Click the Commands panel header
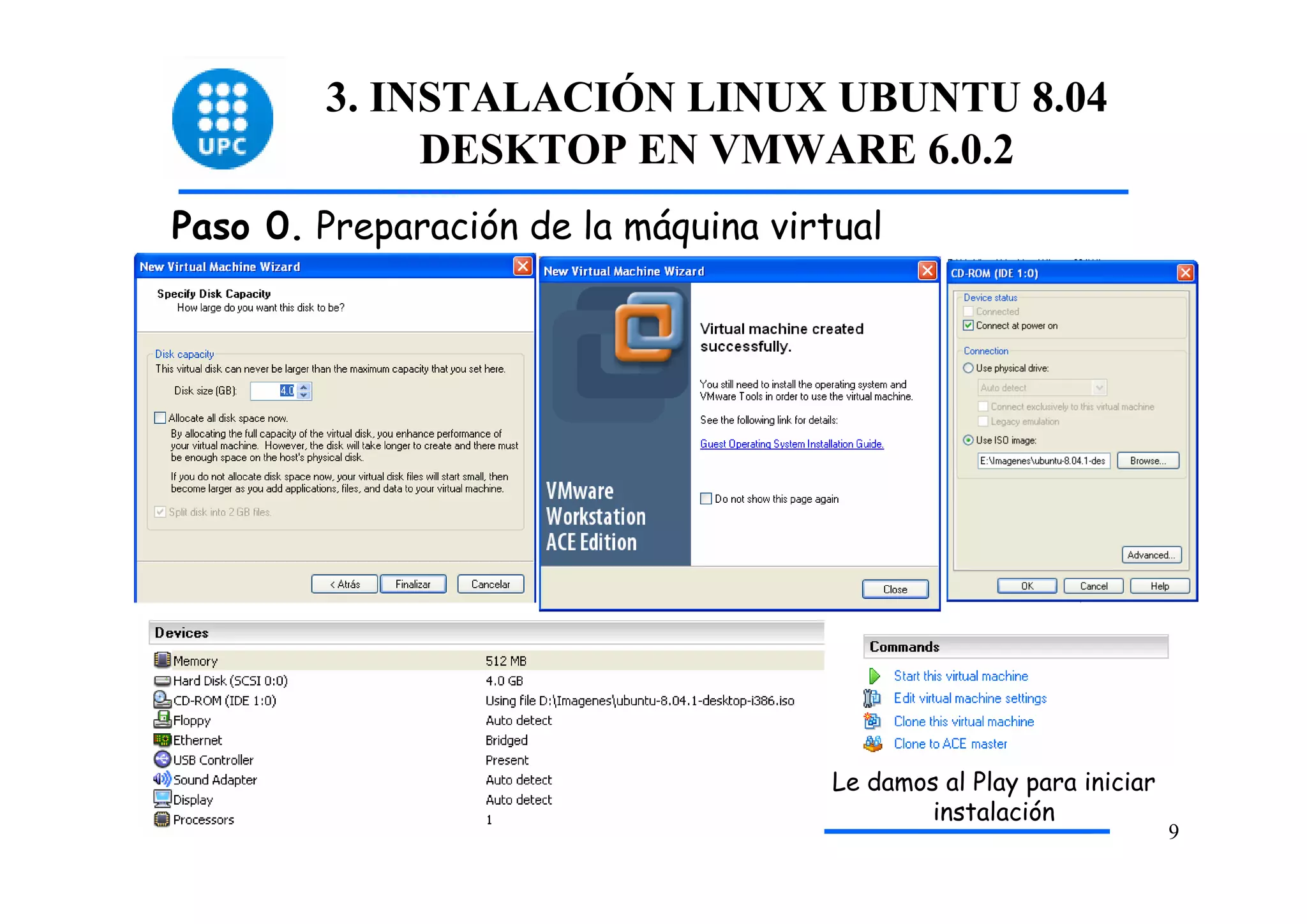1307x924 pixels. [x=1016, y=646]
